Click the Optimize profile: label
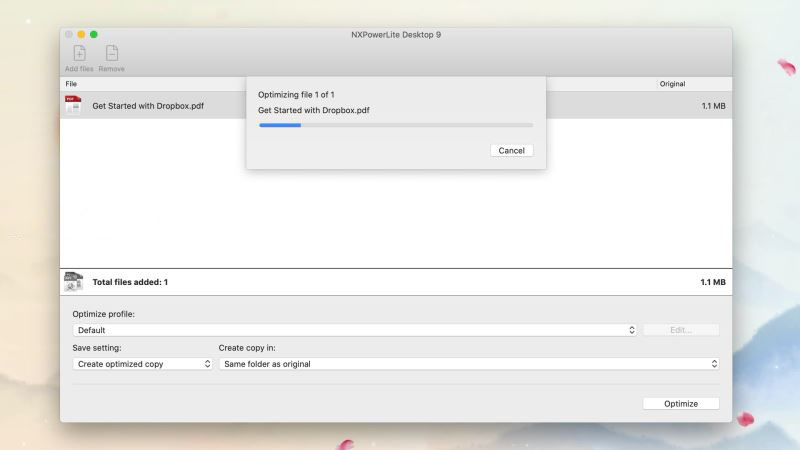Viewport: 800px width, 450px height. 104,314
